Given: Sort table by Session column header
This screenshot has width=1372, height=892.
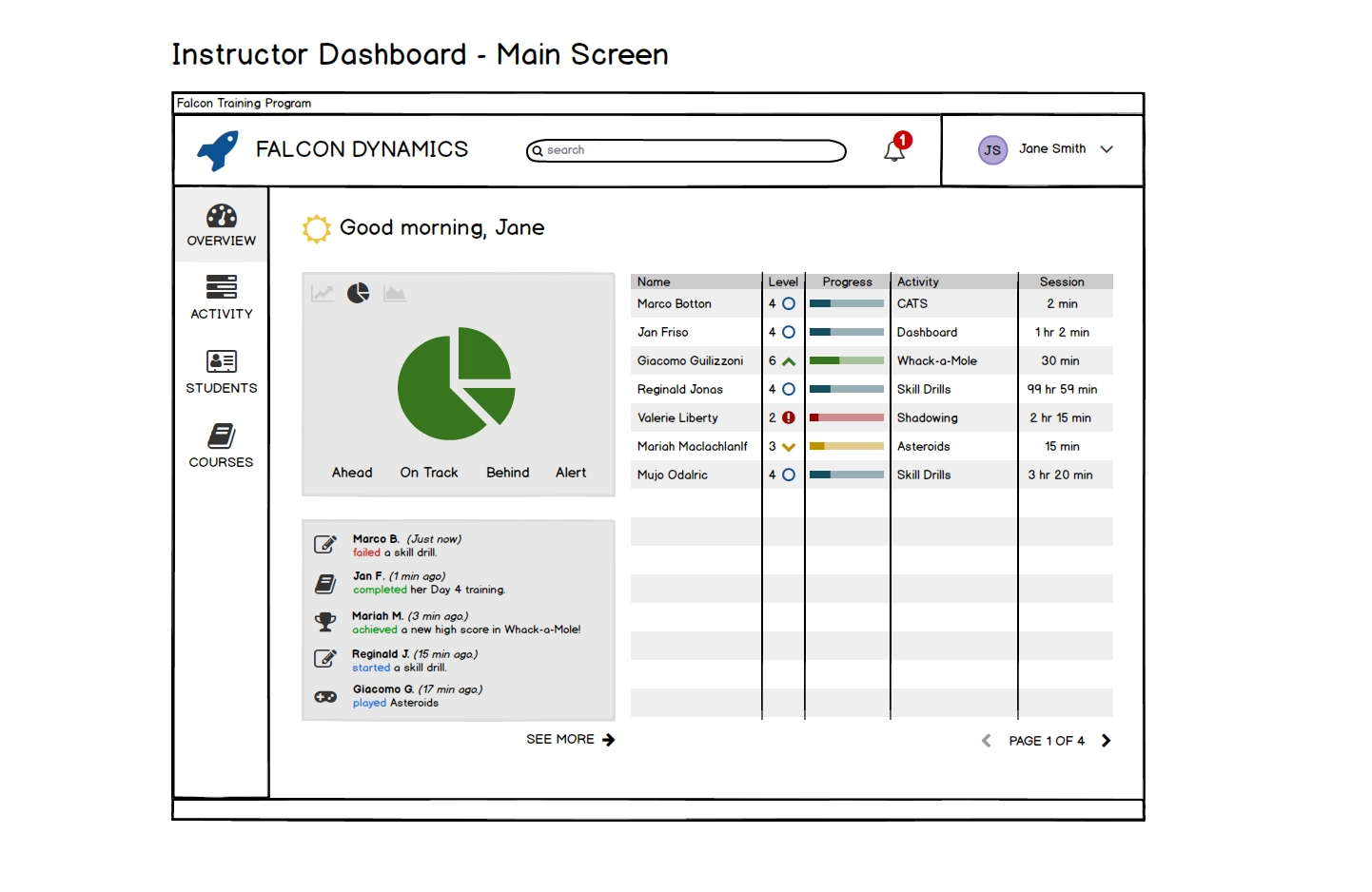Looking at the screenshot, I should pyautogui.click(x=1062, y=281).
